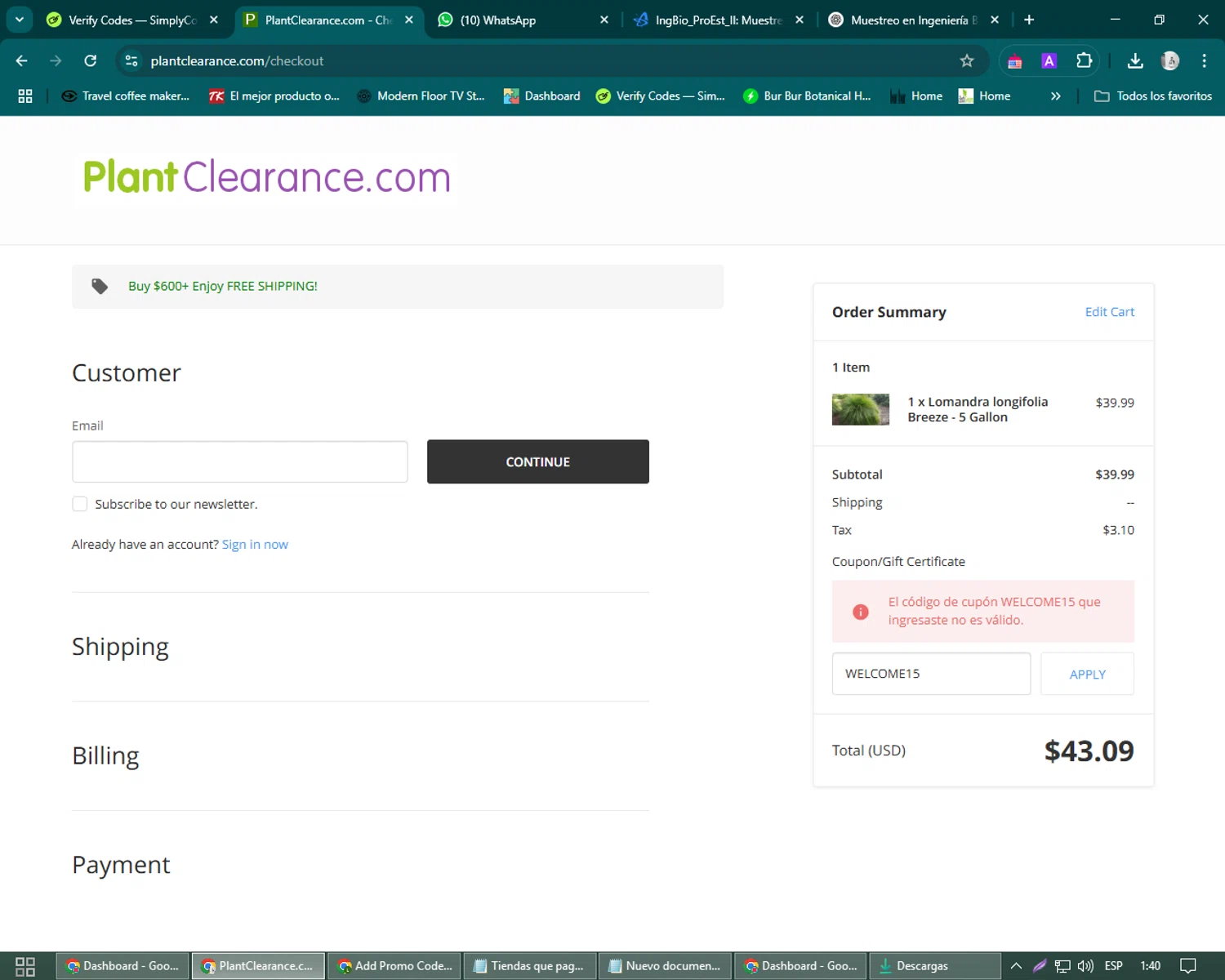This screenshot has width=1225, height=980.
Task: Open the Travel coffee maker bookmark
Action: (126, 96)
